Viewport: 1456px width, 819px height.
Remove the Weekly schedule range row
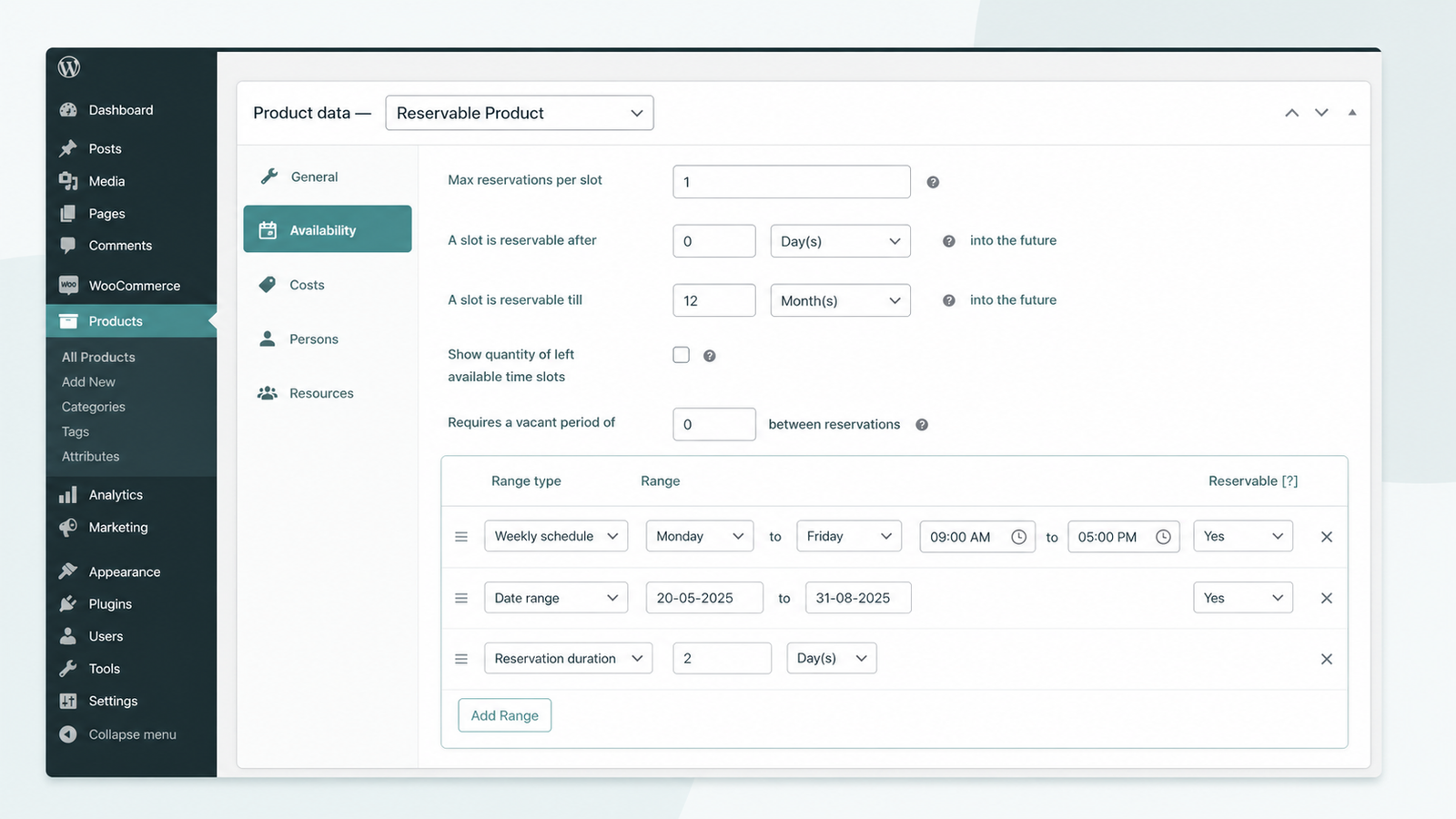coord(1327,537)
